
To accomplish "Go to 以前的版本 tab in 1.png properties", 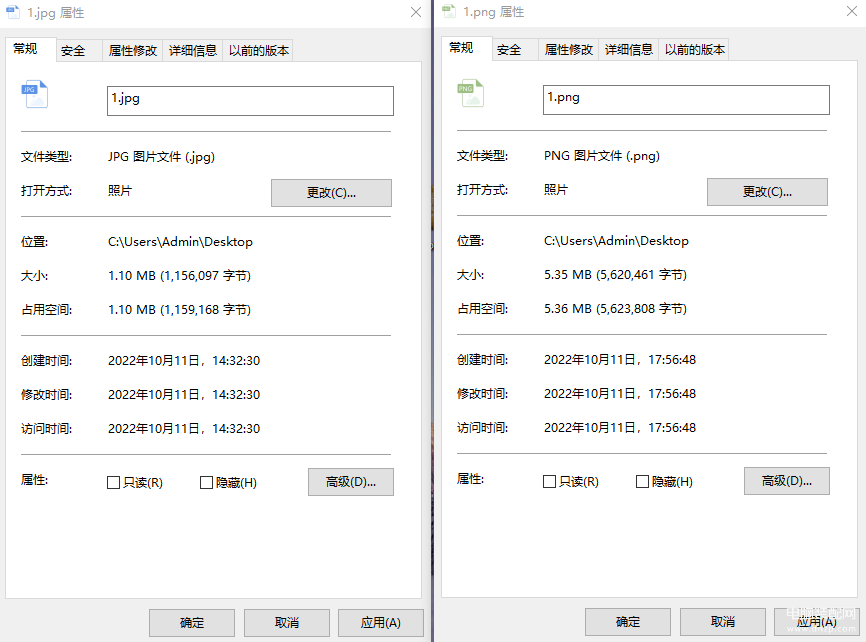I will pos(694,50).
